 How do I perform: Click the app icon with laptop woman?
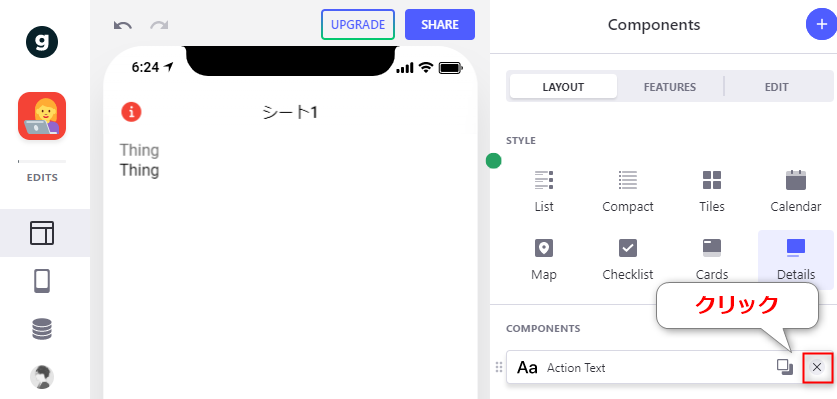(x=42, y=116)
